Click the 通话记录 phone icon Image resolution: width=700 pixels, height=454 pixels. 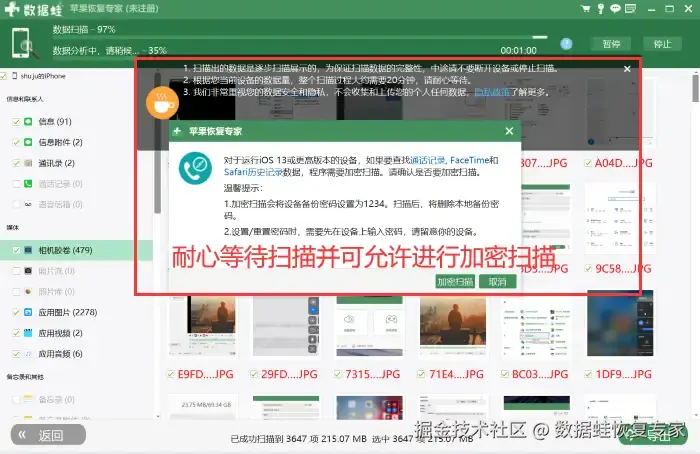28,184
